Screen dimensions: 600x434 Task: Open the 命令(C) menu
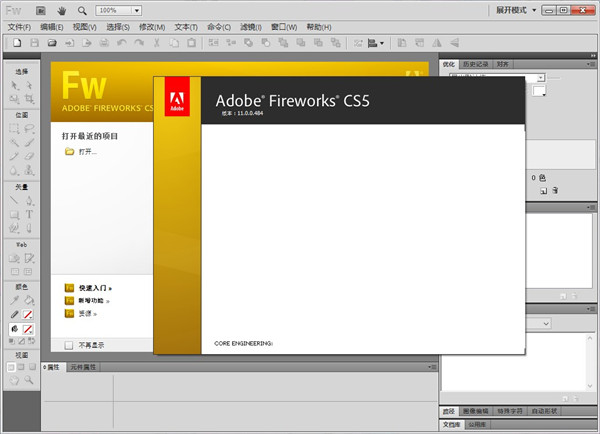[219, 27]
